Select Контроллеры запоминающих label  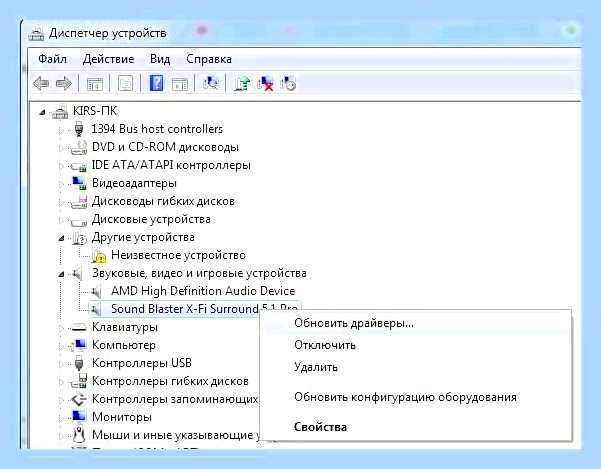click(175, 399)
